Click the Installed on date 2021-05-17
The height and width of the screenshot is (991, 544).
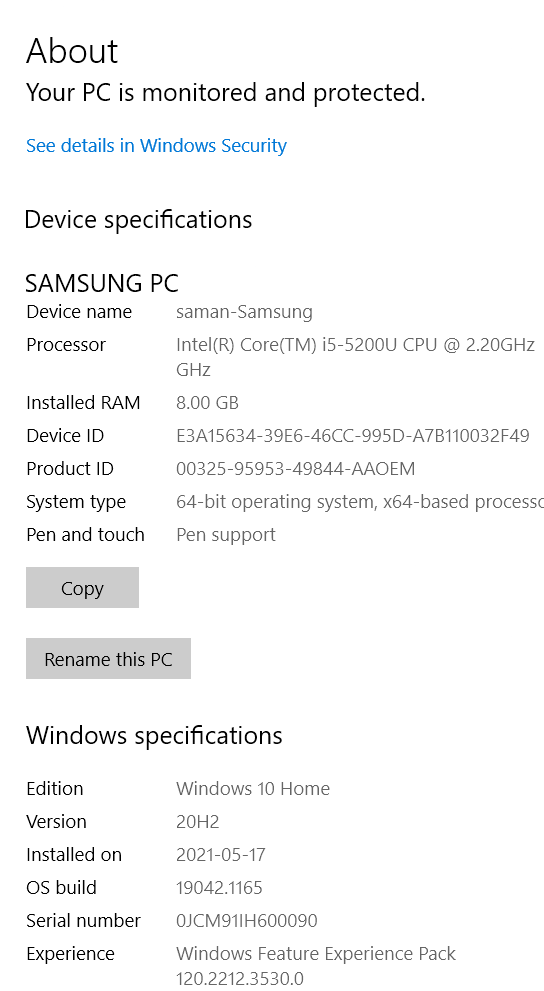click(x=221, y=854)
